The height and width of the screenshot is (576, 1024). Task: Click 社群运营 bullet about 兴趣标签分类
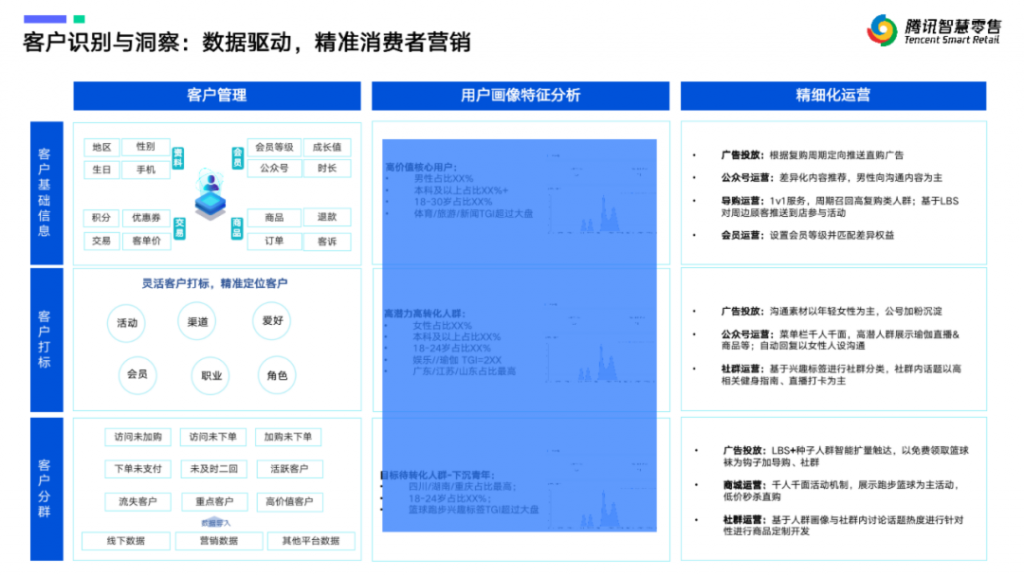841,375
